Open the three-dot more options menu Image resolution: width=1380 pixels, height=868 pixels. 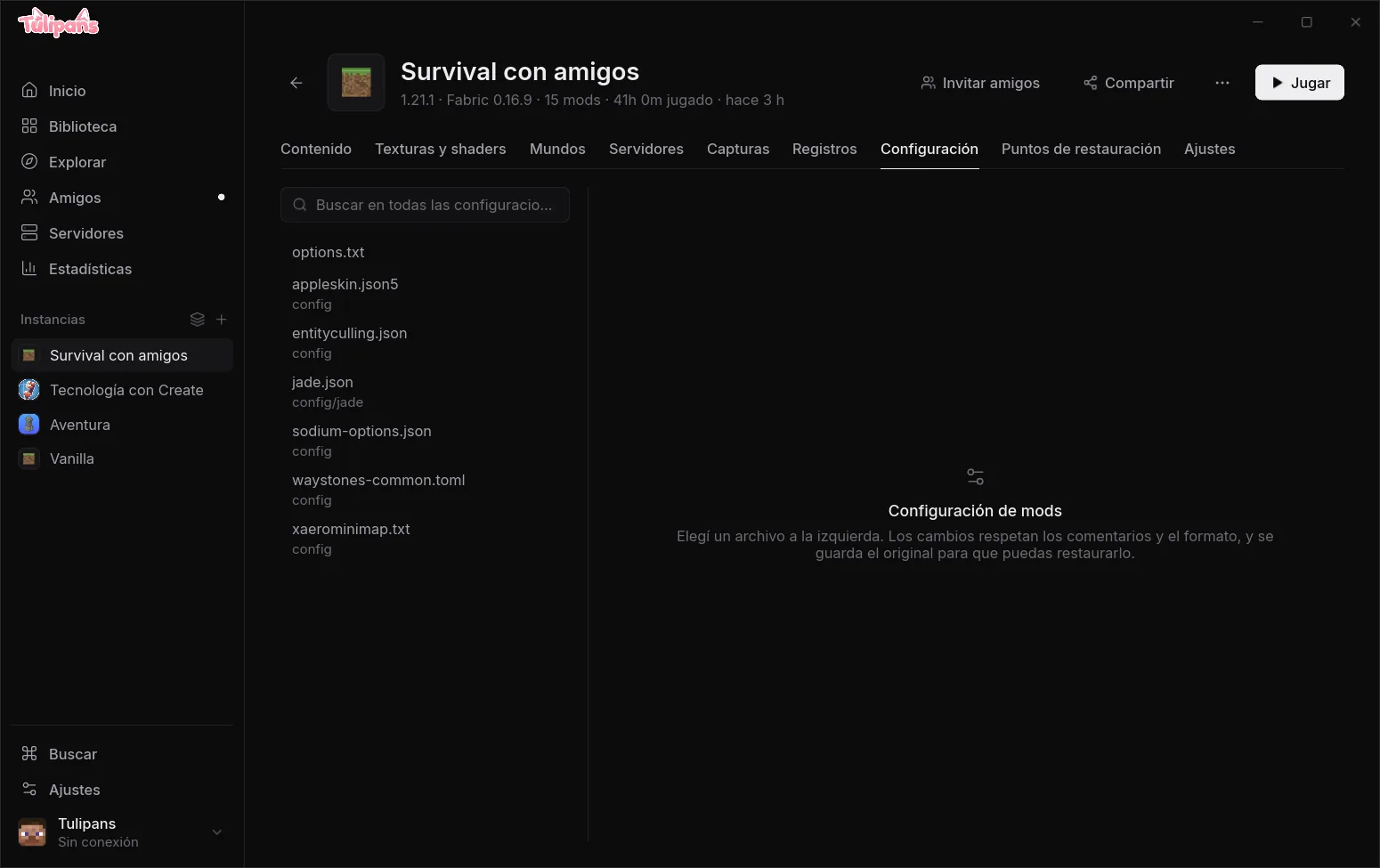[x=1222, y=83]
